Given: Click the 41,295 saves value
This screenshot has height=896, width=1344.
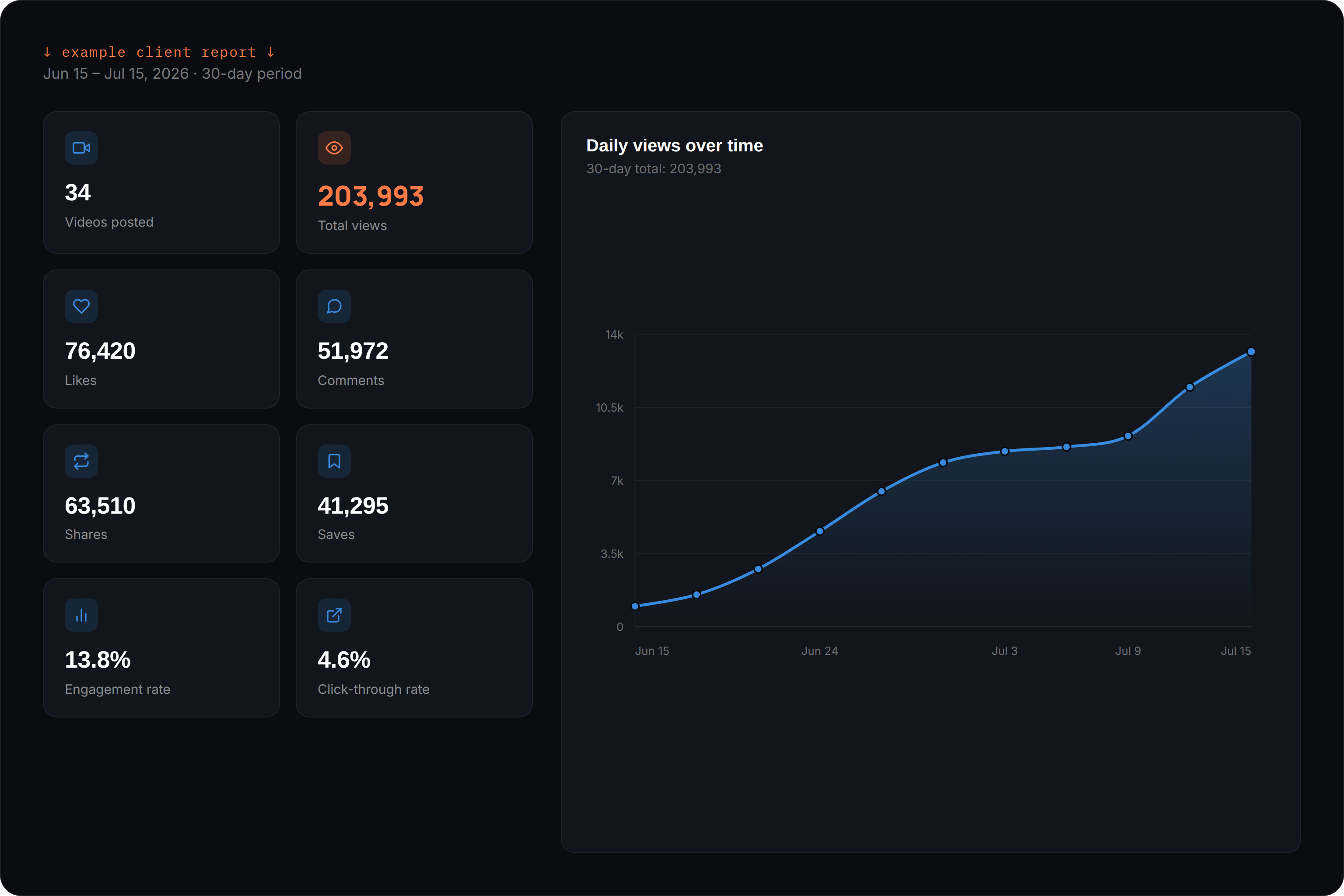Looking at the screenshot, I should (353, 506).
